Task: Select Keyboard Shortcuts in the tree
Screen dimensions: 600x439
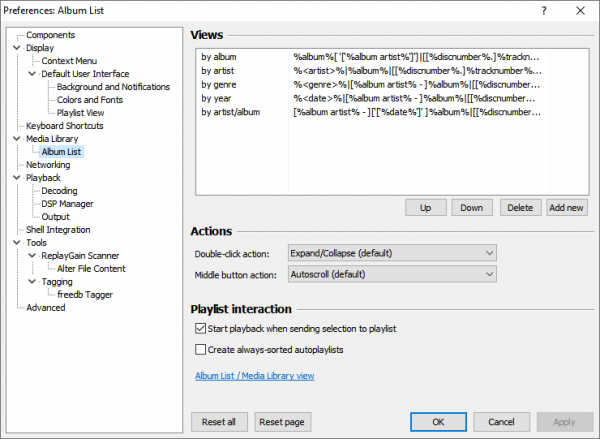Action: pos(66,126)
